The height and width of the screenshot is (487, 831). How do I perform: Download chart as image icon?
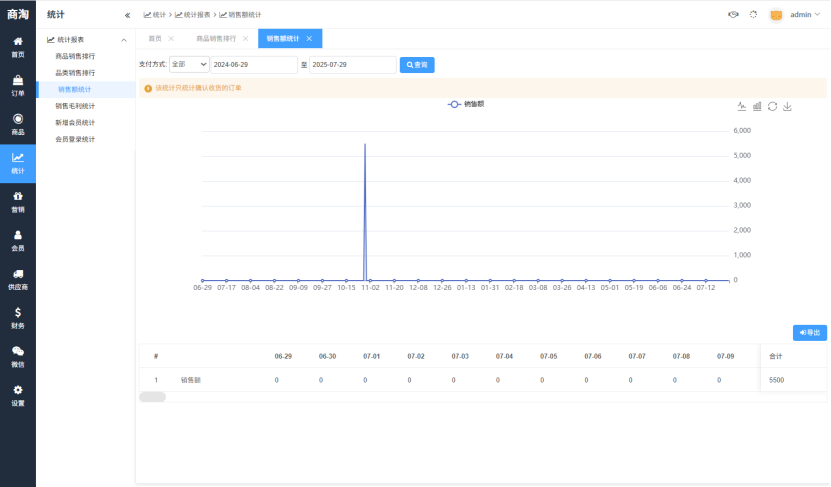(787, 106)
